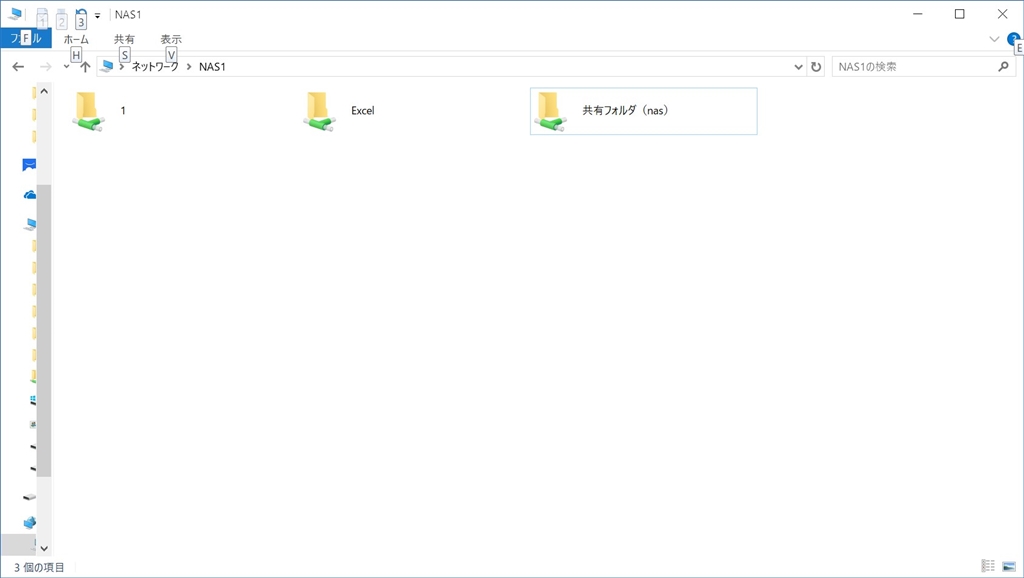Click the magnifier search icon

(x=1004, y=67)
